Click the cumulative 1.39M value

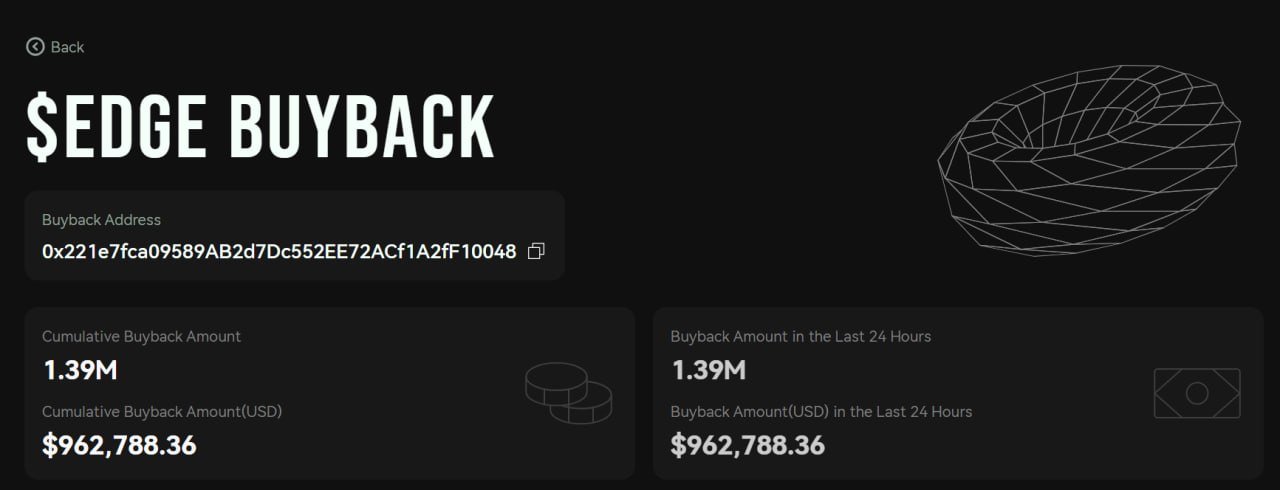(80, 370)
